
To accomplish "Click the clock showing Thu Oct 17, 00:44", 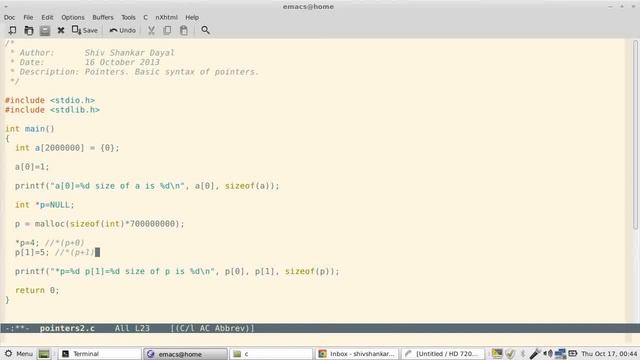I will coord(609,353).
